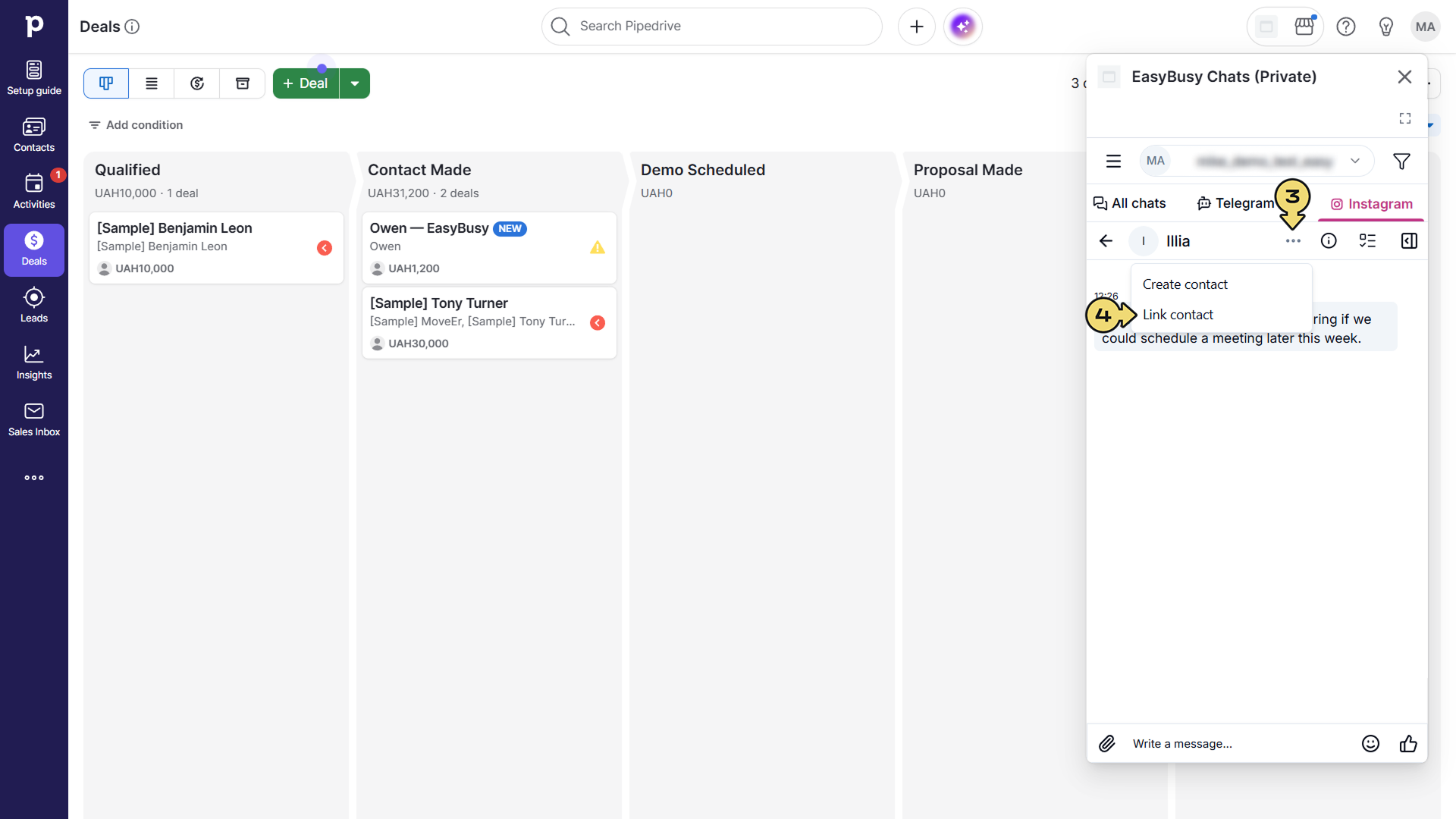The image size is (1456, 819).
Task: Add condition filter
Action: coord(136,125)
